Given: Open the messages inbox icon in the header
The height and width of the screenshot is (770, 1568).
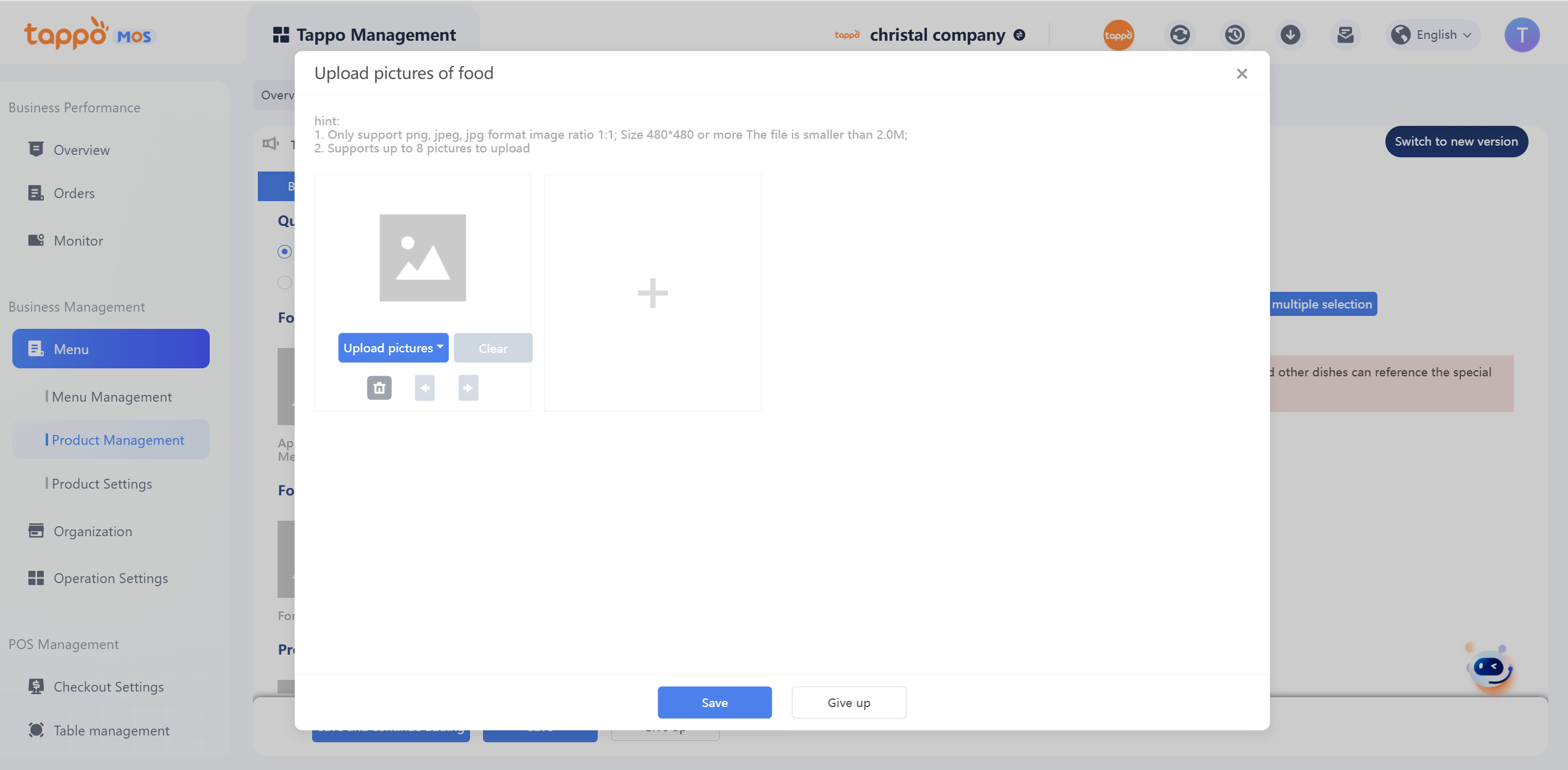Looking at the screenshot, I should tap(1345, 35).
